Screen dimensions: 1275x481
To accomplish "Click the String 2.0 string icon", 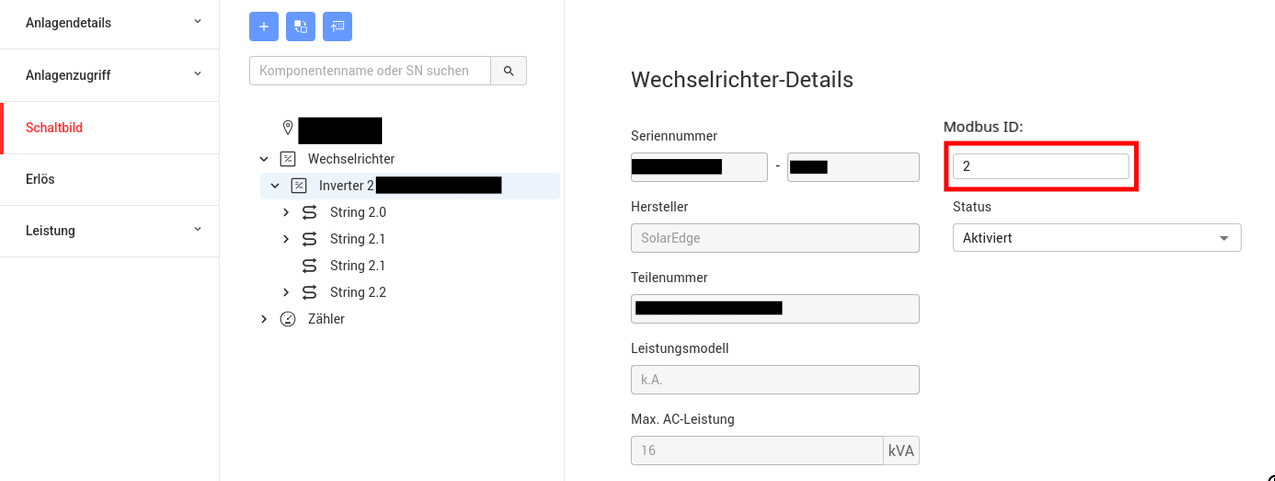I will click(x=309, y=212).
